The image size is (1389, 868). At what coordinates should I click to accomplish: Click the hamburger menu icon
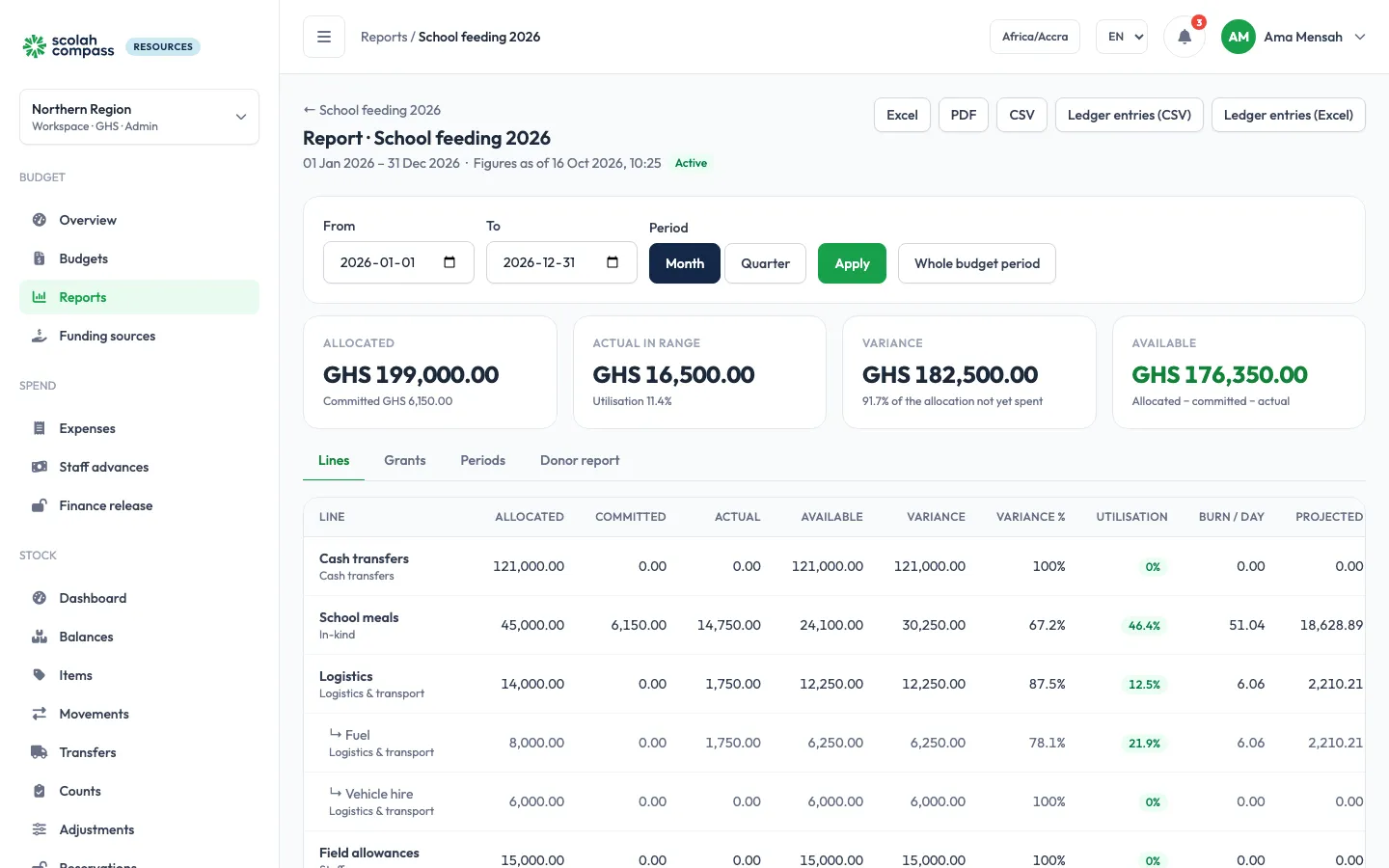point(324,37)
